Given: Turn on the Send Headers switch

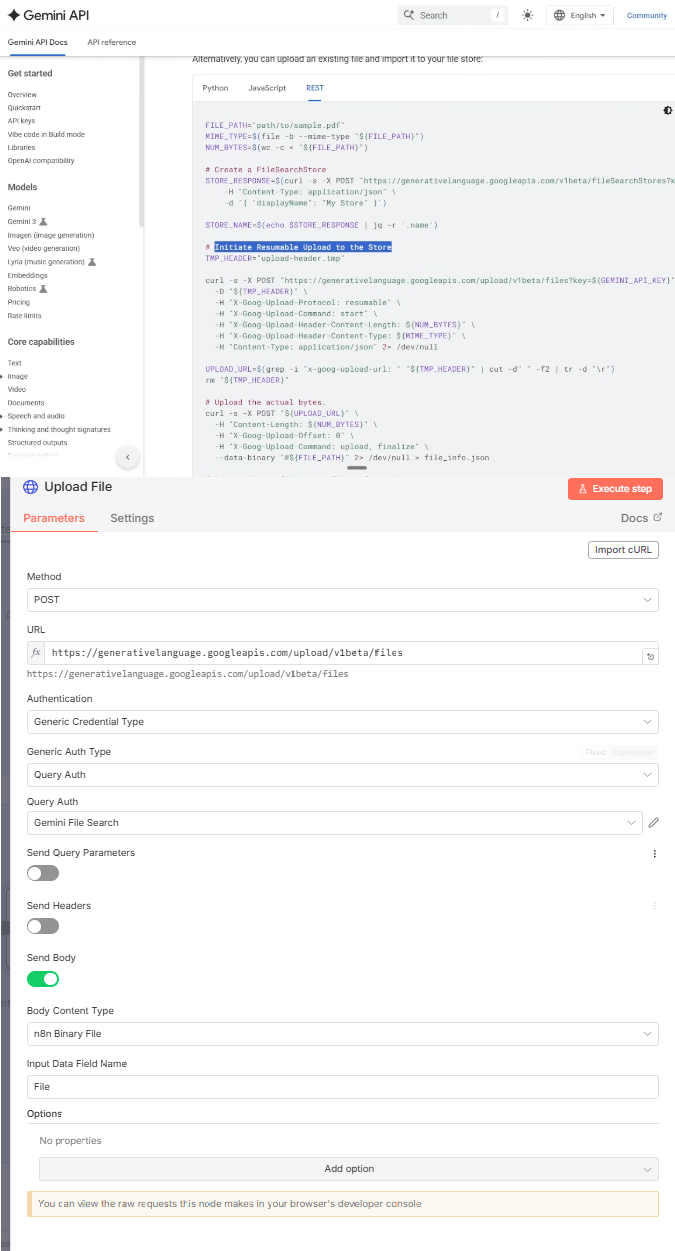Looking at the screenshot, I should click(43, 926).
